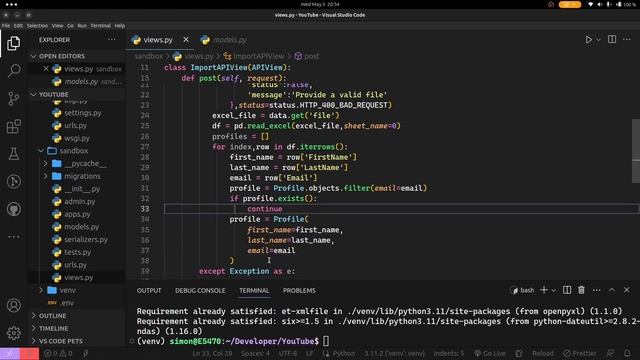This screenshot has height=360, width=640.
Task: Open remote window indicator in status bar
Action: coord(10,353)
